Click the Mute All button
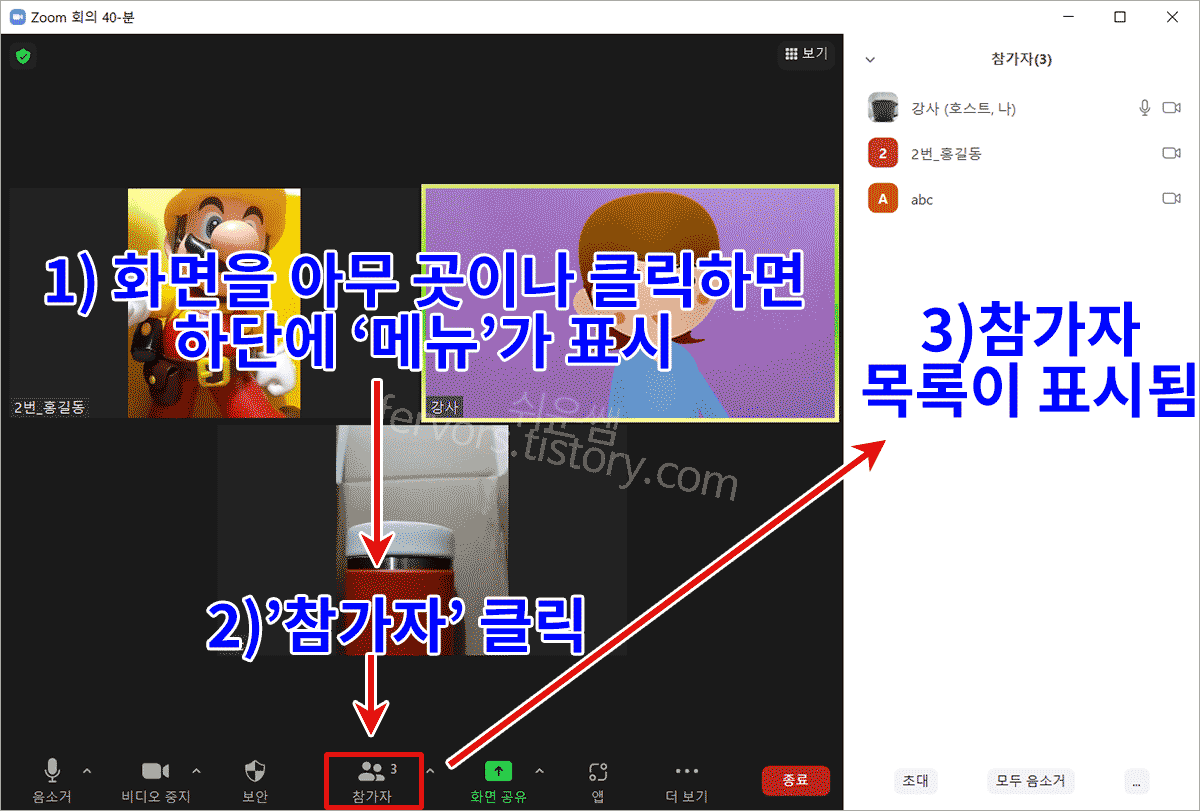 click(1030, 781)
